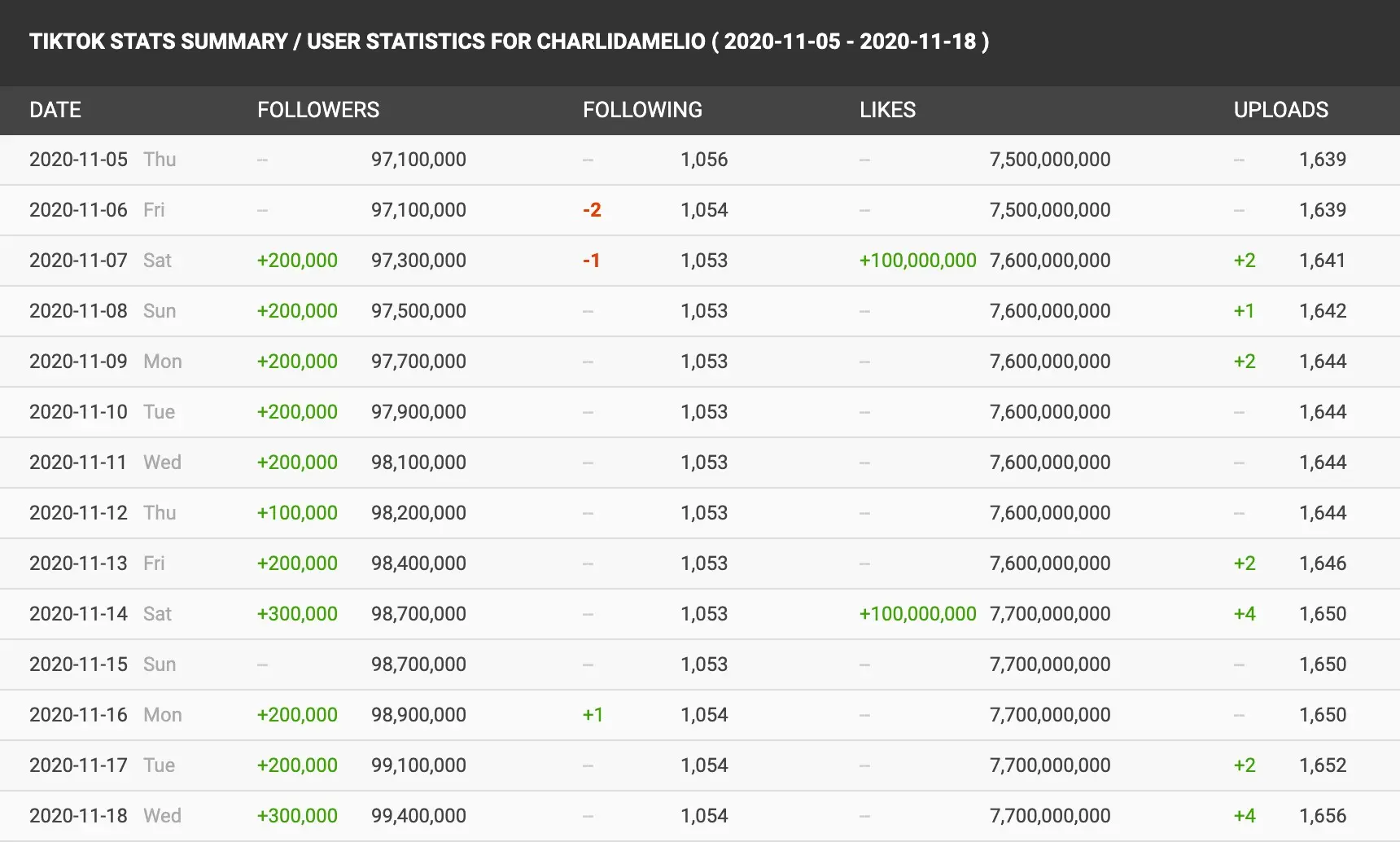The height and width of the screenshot is (842, 1400).
Task: Select date 2020-11-16 in table
Action: (x=78, y=715)
